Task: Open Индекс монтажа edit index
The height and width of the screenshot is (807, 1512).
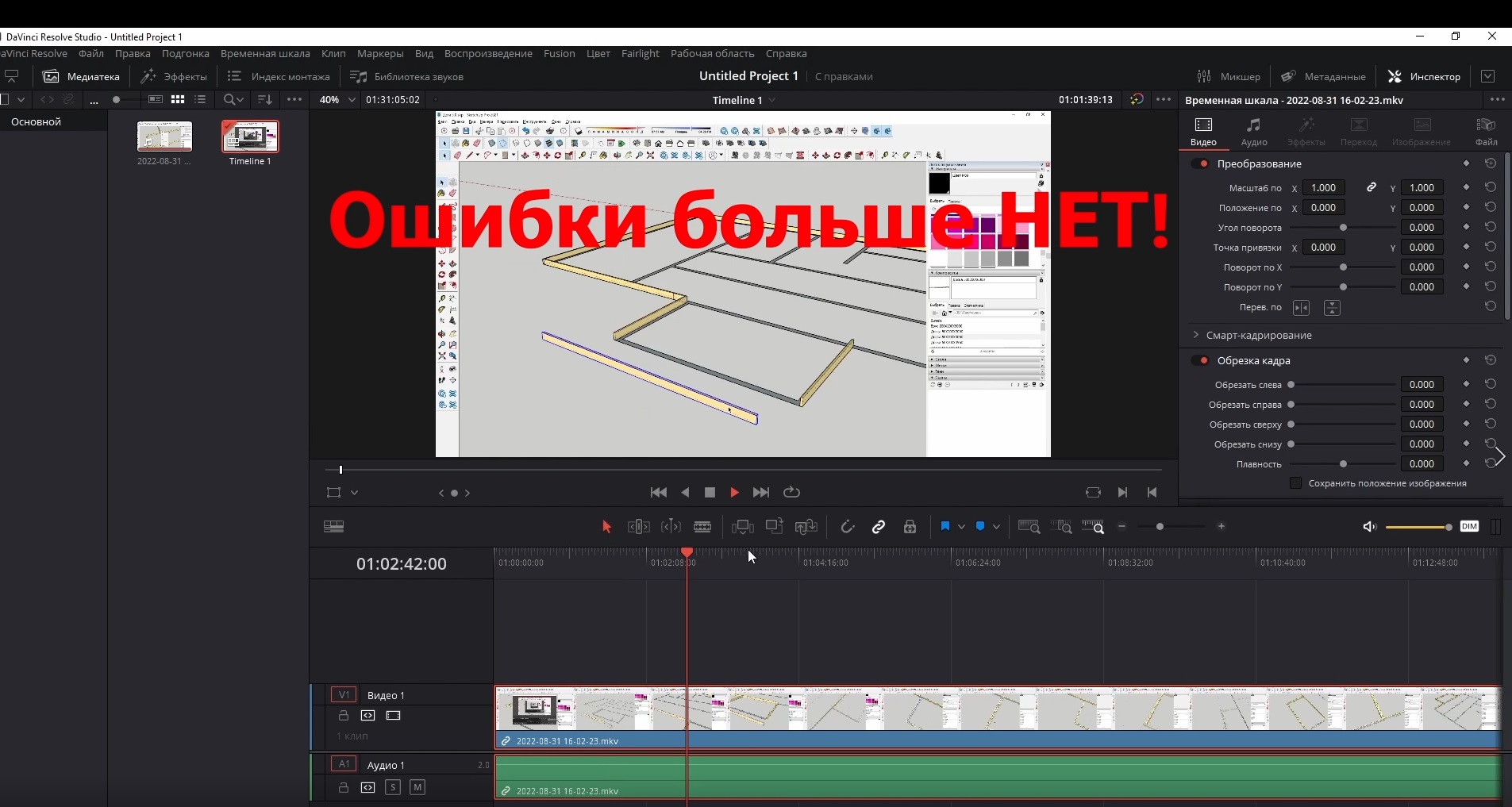Action: click(279, 76)
